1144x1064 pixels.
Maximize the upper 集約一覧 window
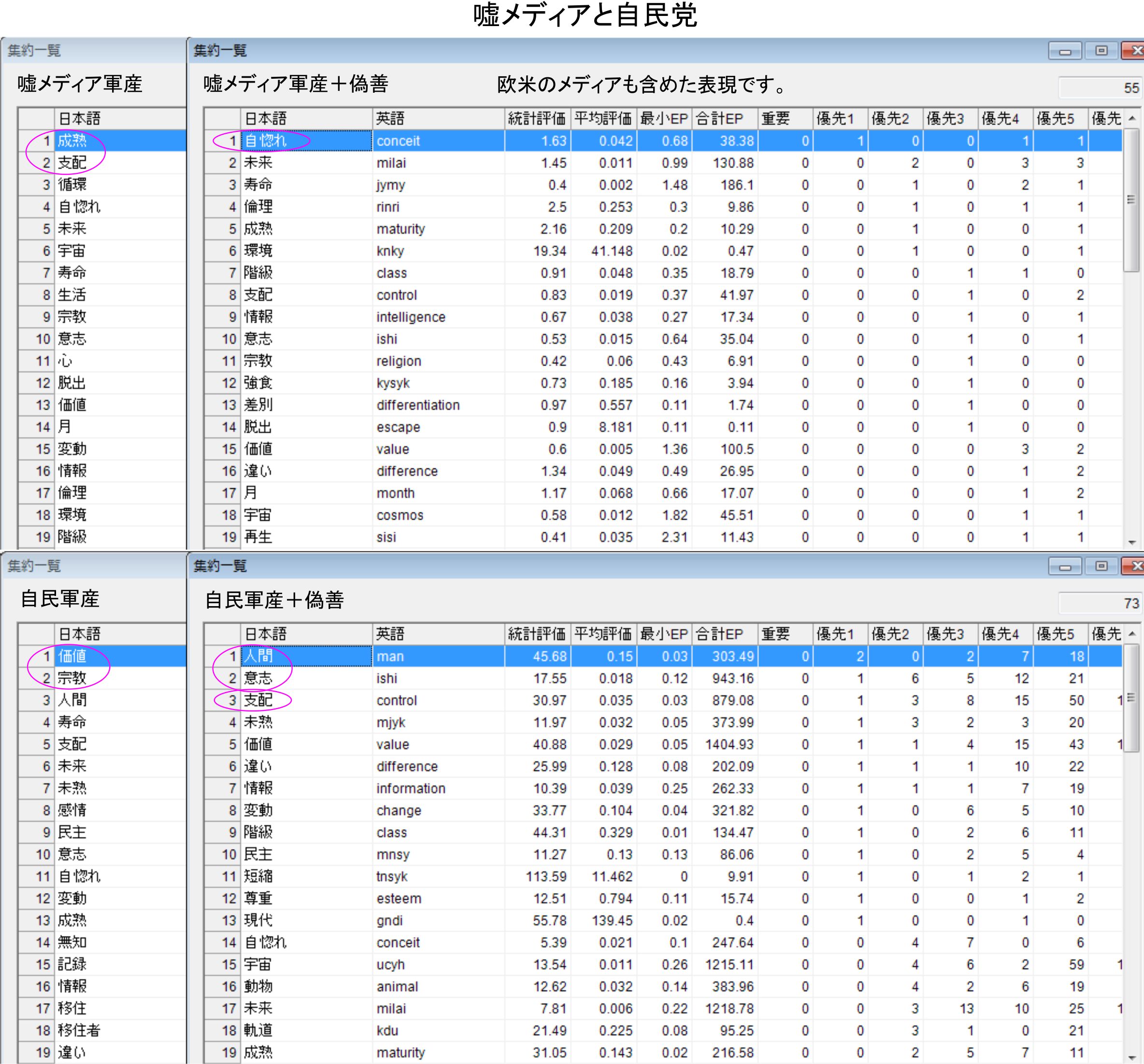click(x=1101, y=51)
